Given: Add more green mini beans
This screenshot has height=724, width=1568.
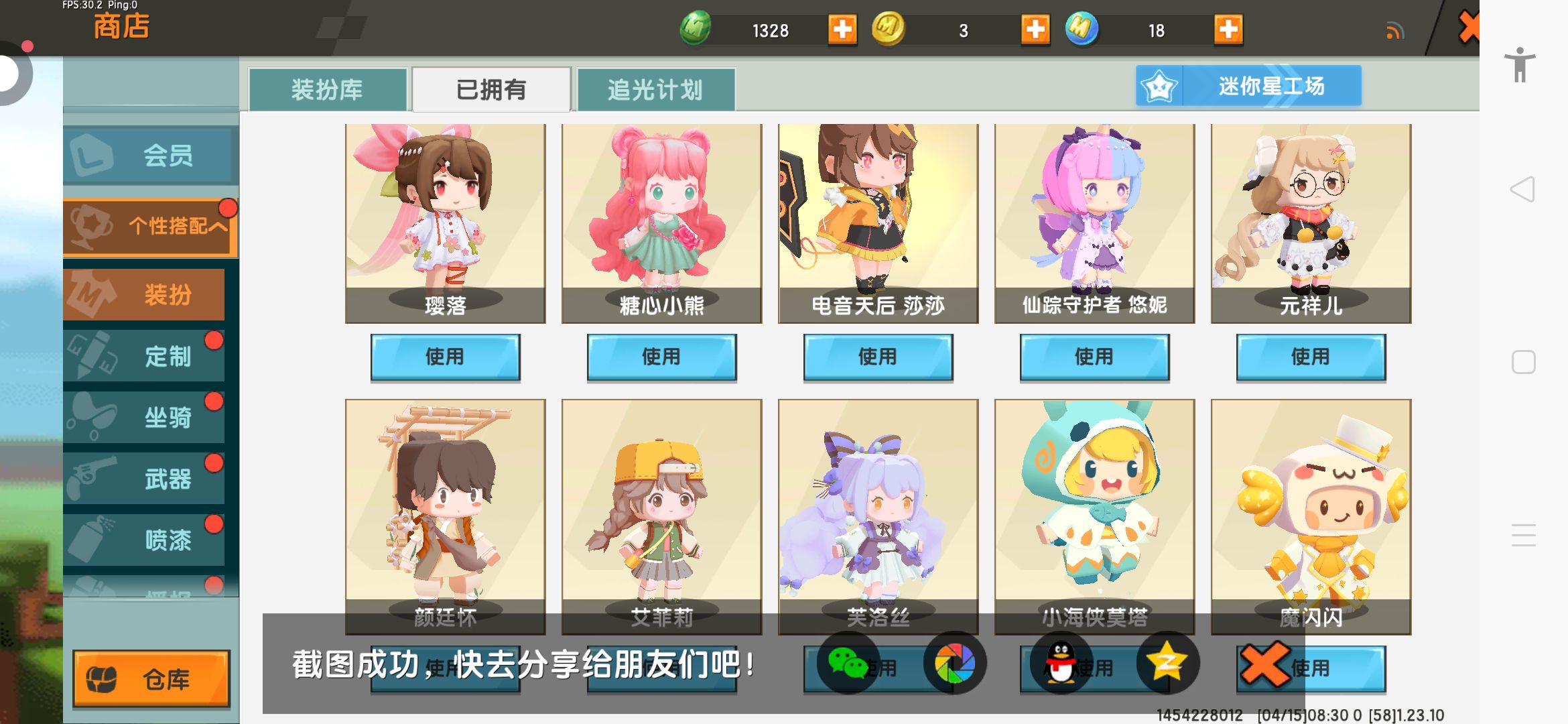Looking at the screenshot, I should click(x=842, y=29).
